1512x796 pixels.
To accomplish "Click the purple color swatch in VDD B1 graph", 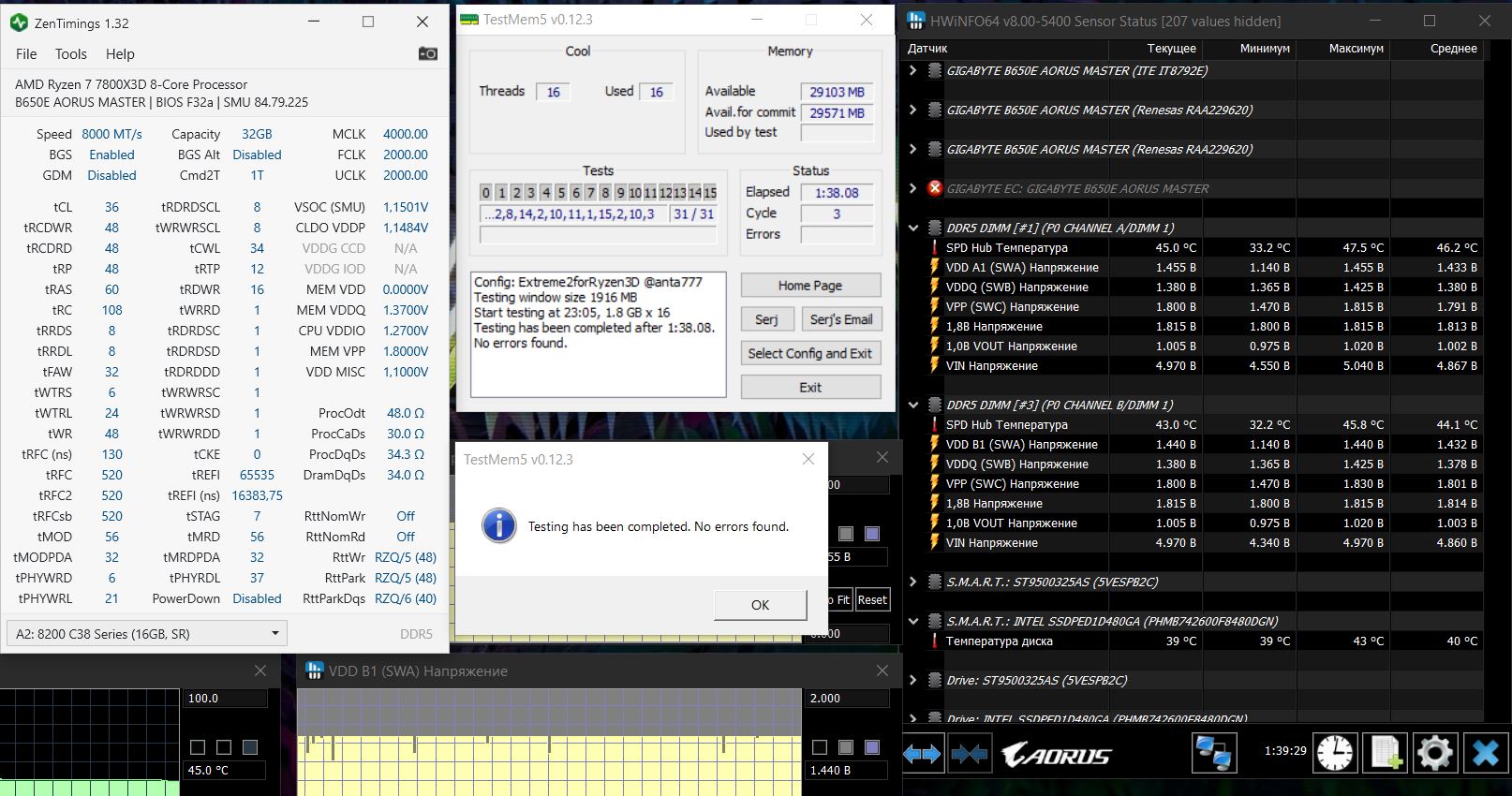I will [872, 746].
